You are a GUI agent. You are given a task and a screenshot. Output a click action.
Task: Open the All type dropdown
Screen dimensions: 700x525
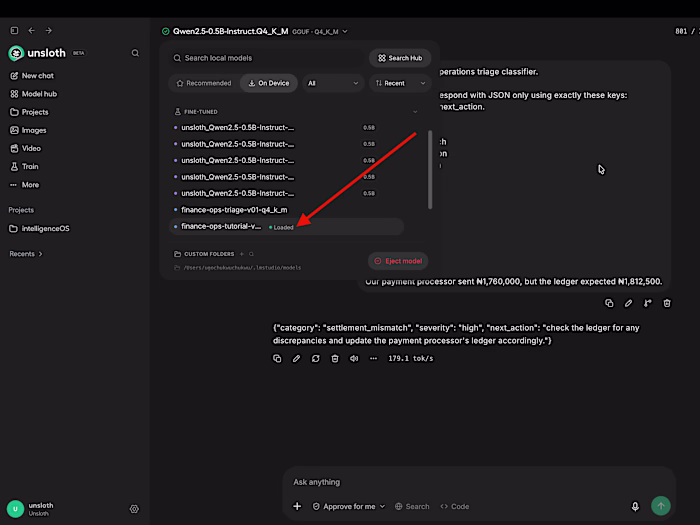333,83
